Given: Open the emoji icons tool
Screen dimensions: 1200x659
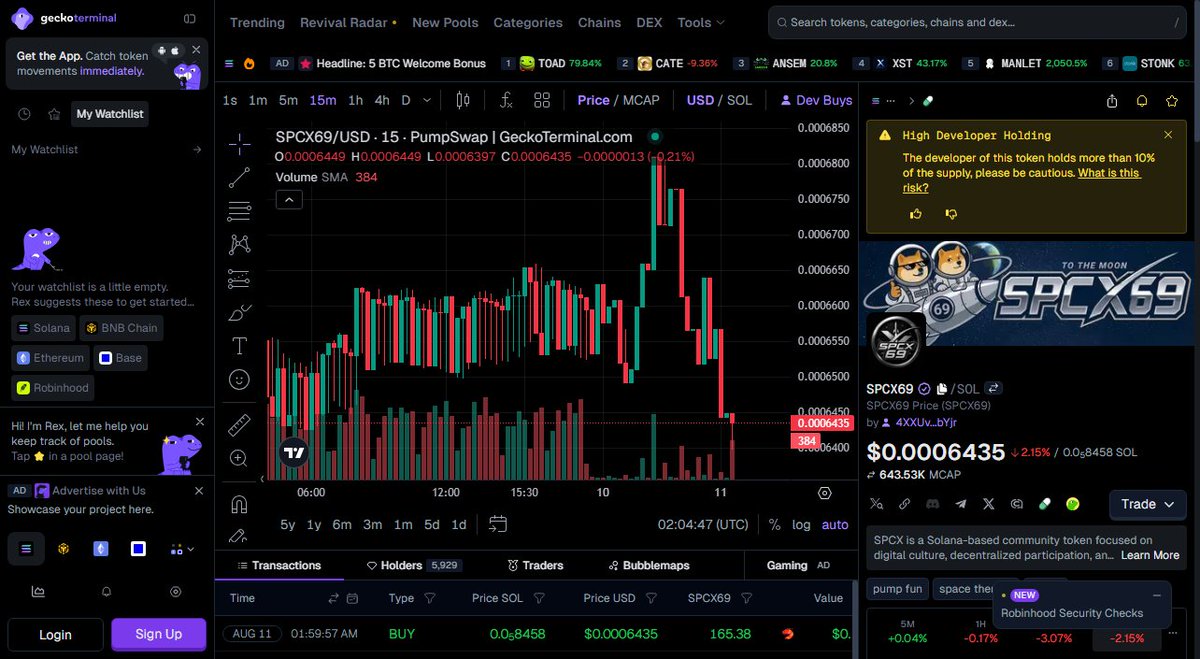Looking at the screenshot, I should click(x=239, y=380).
